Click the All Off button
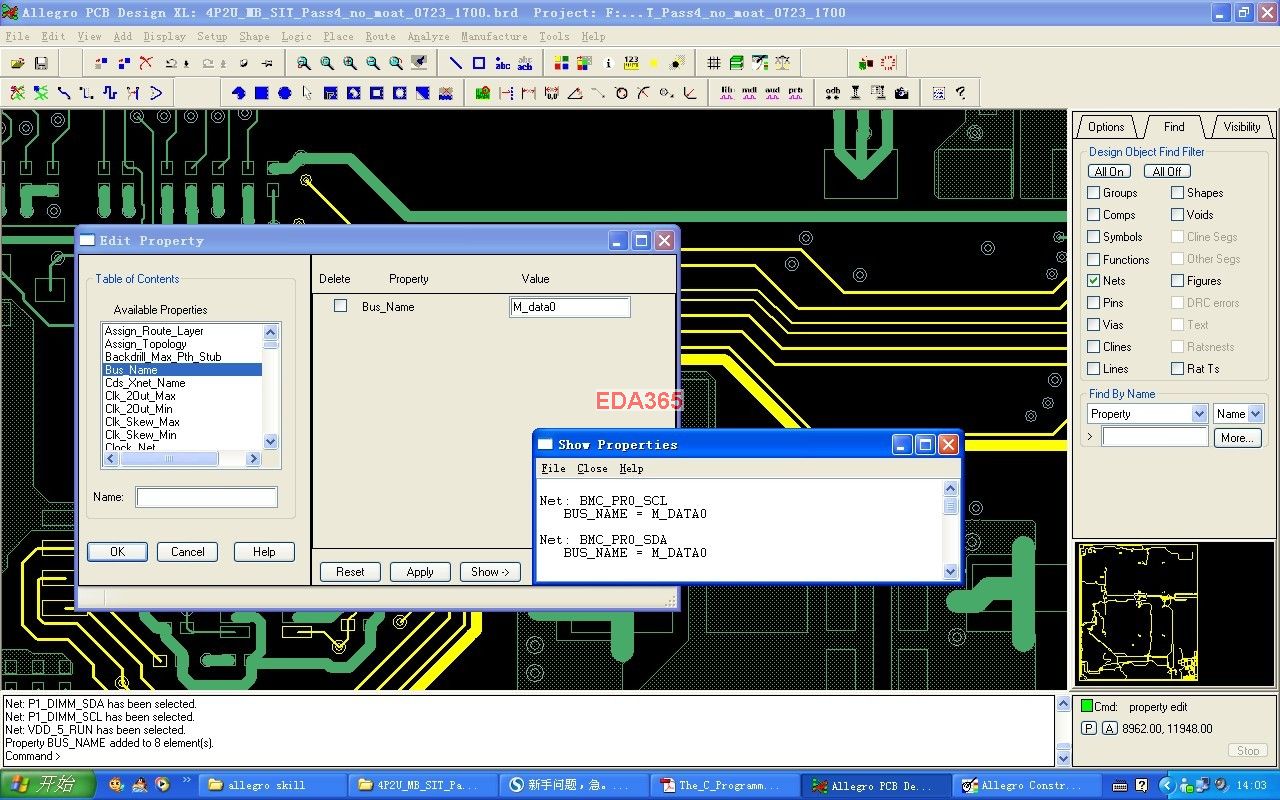 pyautogui.click(x=1166, y=171)
